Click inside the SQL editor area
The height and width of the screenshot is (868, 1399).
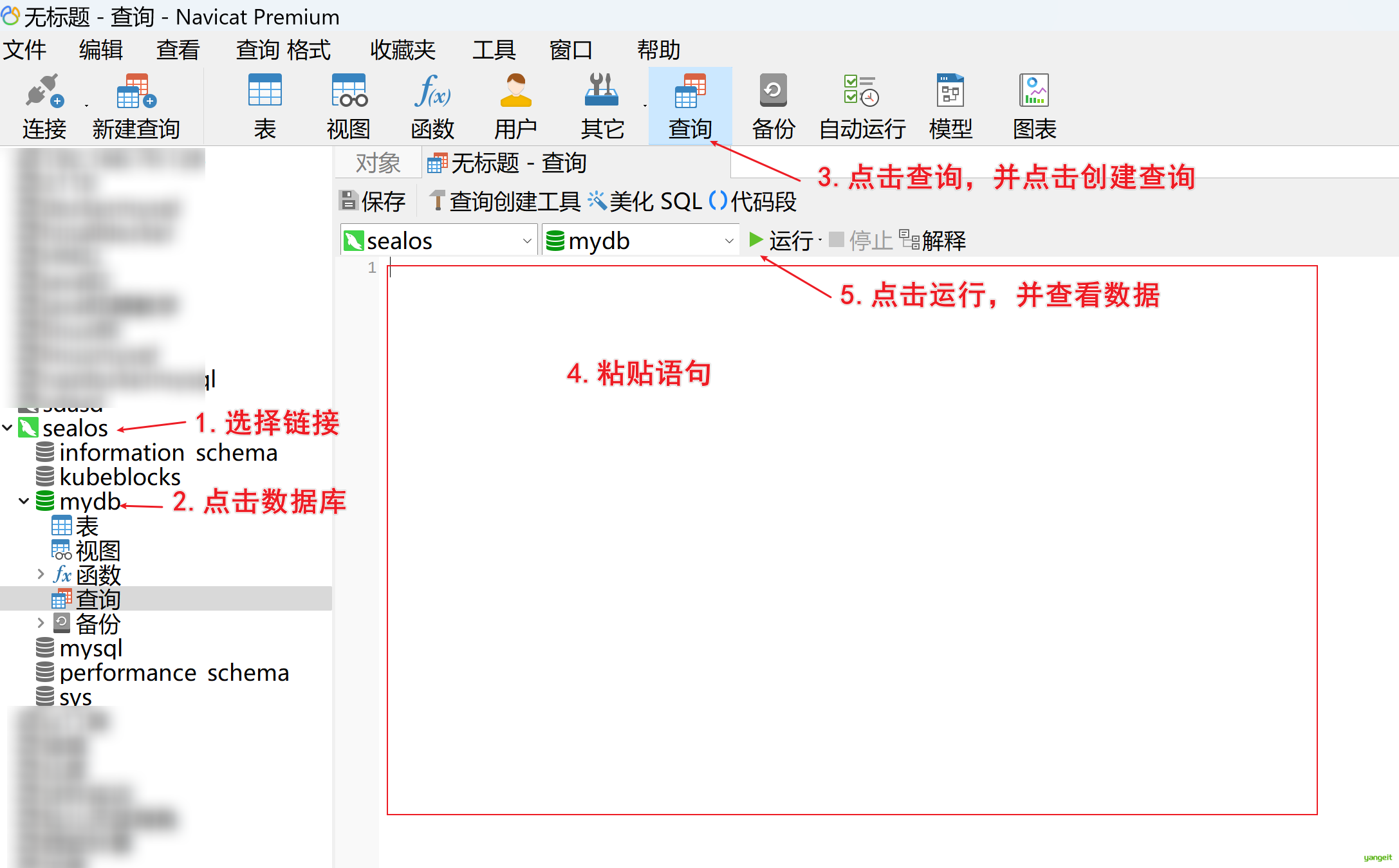851,540
